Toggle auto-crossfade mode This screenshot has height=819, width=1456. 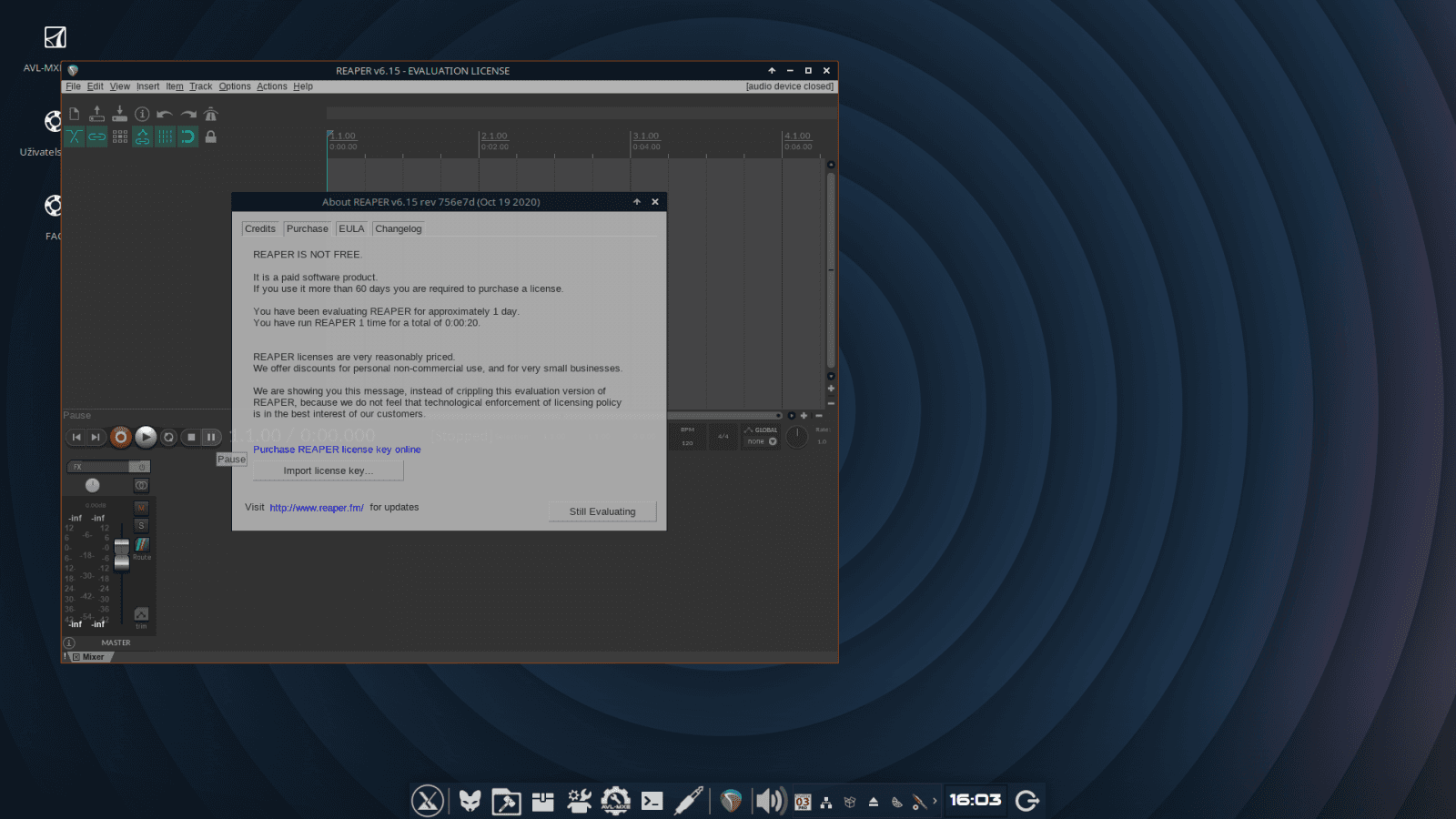[x=75, y=136]
